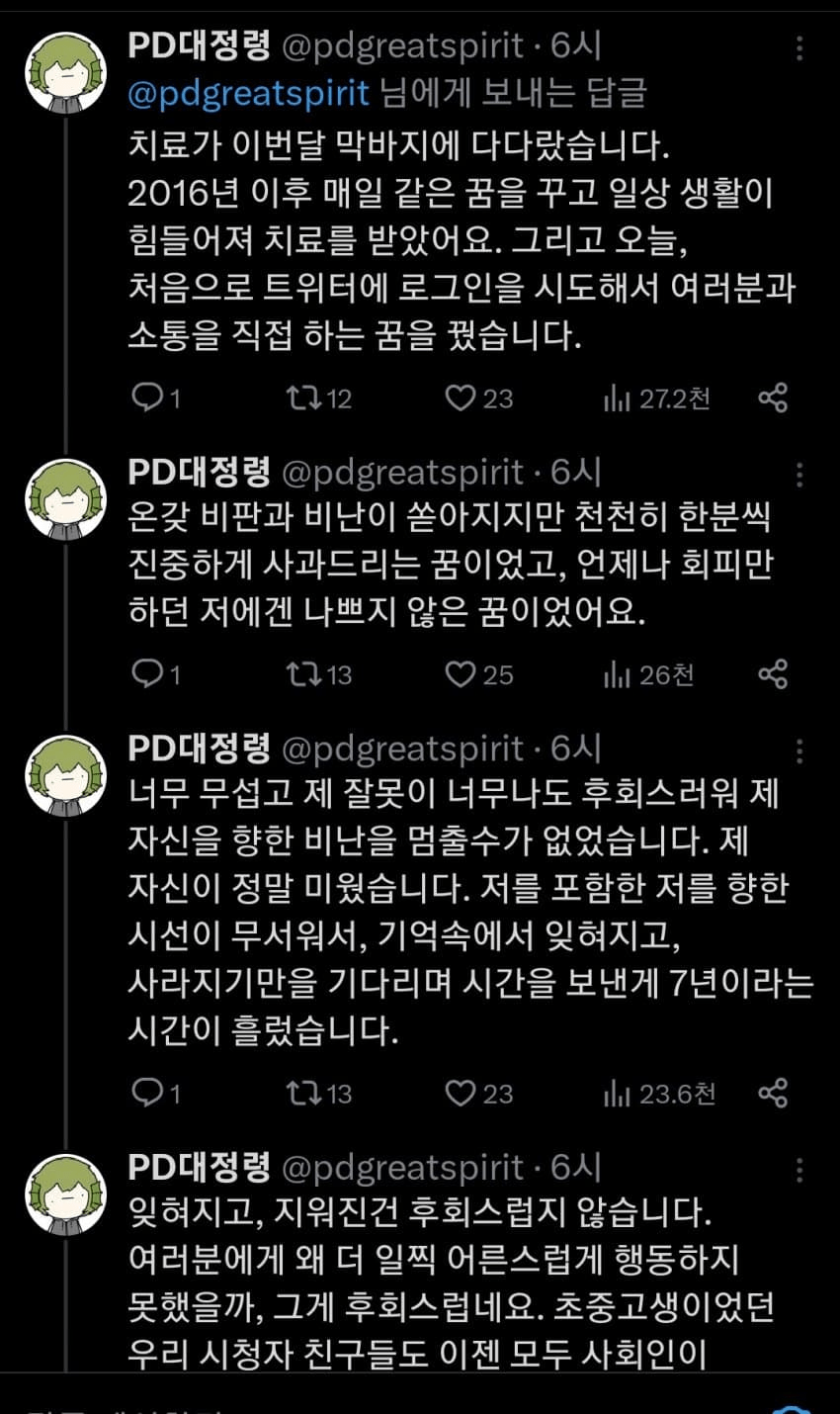Open more options on 잊혀지고 tweet
Viewport: 840px width, 1414px height.
point(799,1171)
